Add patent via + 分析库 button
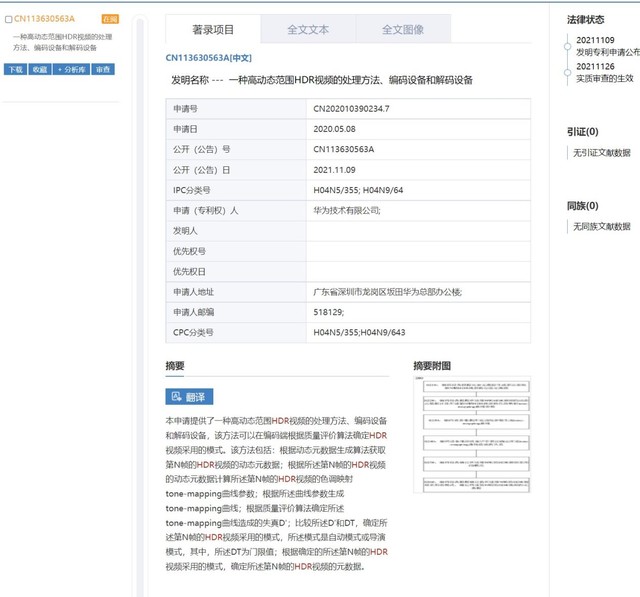This screenshot has width=640, height=597. point(72,69)
